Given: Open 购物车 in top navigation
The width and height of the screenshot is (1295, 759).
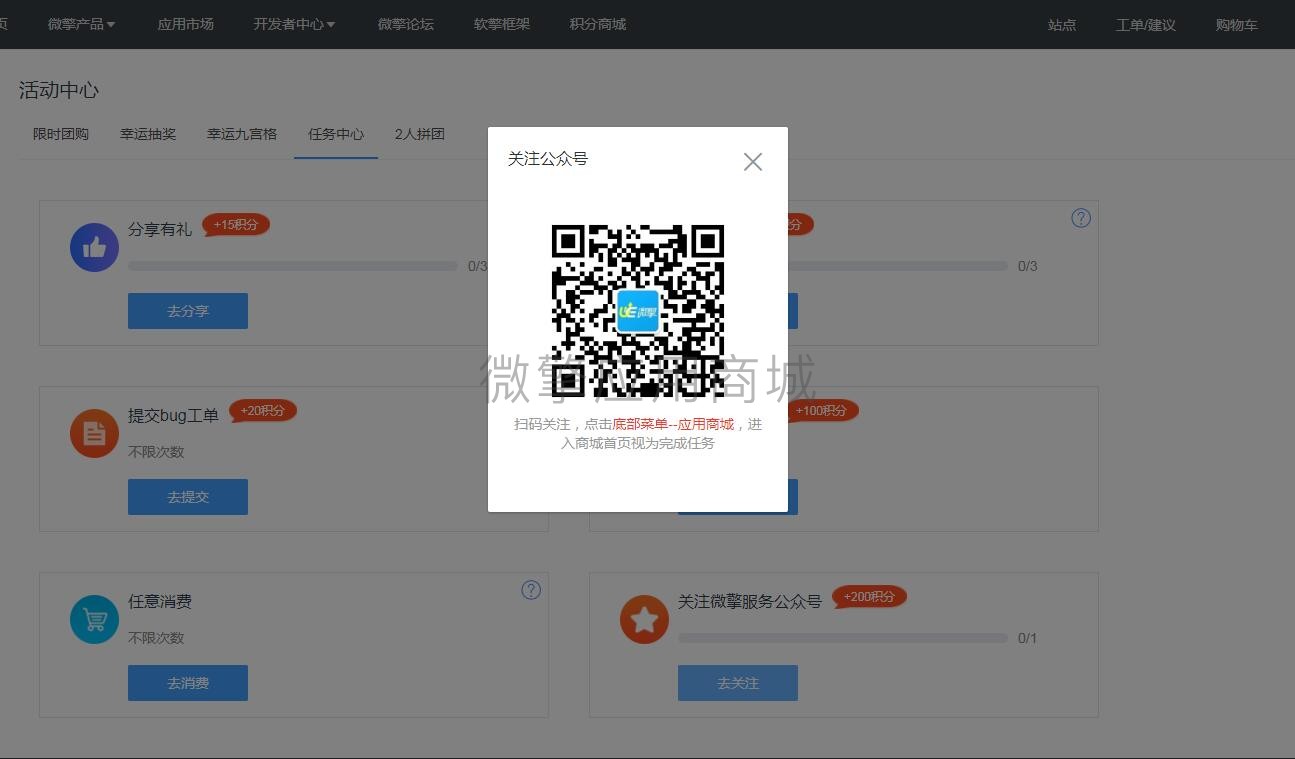Looking at the screenshot, I should [x=1237, y=25].
